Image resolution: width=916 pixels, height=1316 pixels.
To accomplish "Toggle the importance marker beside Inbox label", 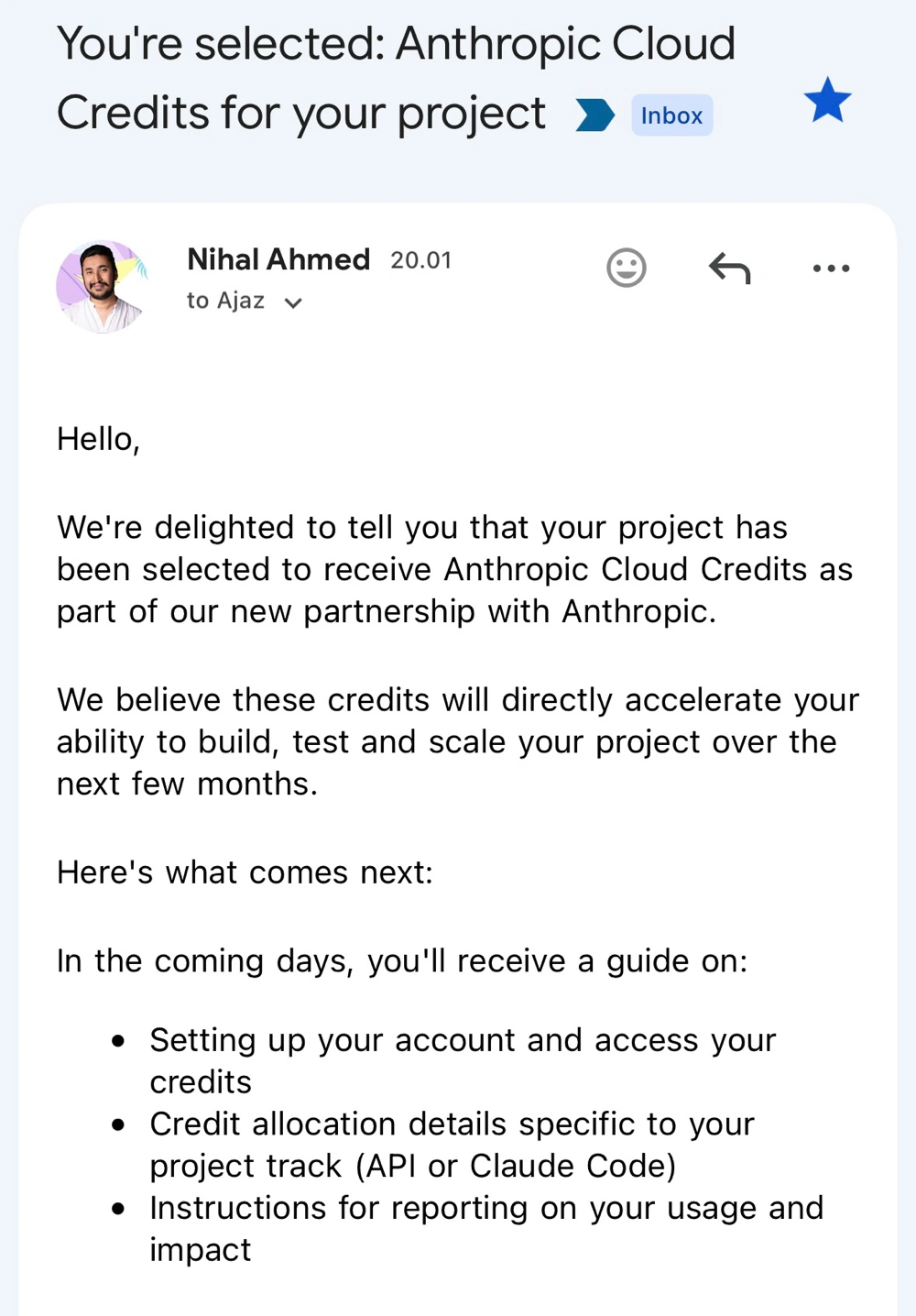I will click(x=594, y=115).
